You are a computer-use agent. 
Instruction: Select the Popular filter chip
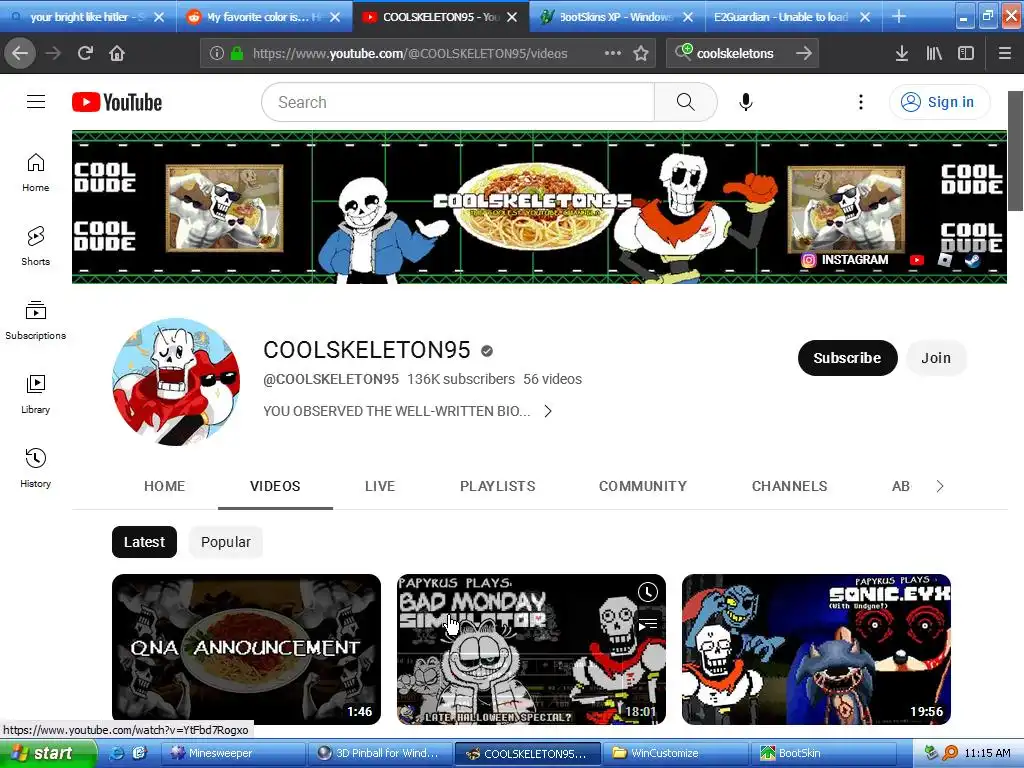[x=226, y=542]
